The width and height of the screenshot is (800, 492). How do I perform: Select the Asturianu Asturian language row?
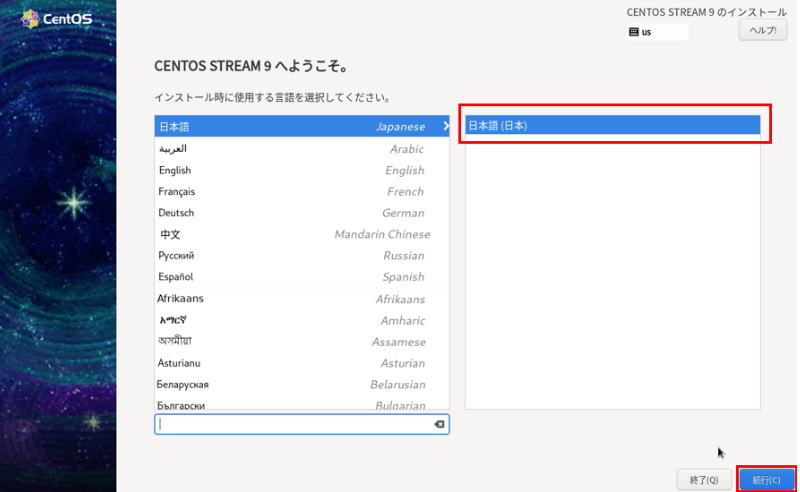302,363
